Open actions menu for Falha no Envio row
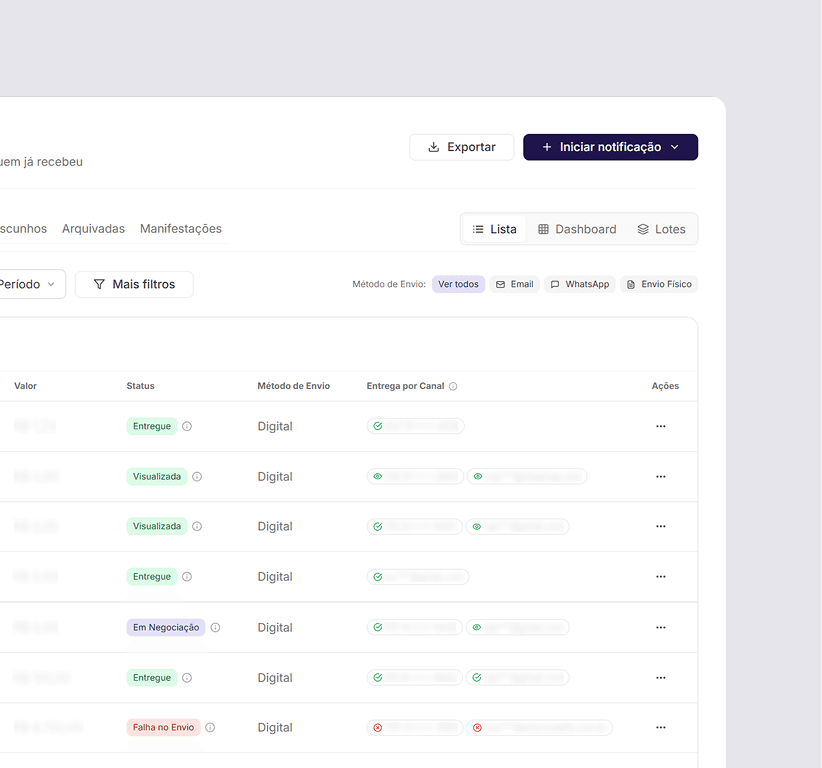The height and width of the screenshot is (768, 822). pyautogui.click(x=661, y=728)
